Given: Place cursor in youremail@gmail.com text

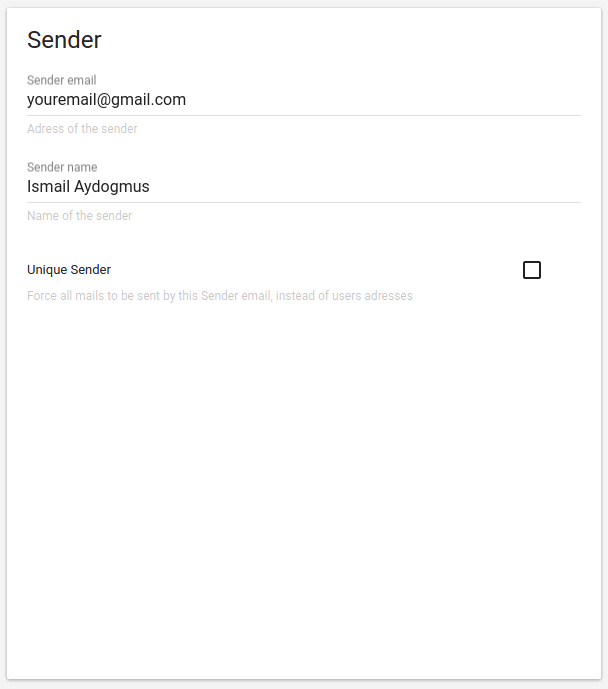Looking at the screenshot, I should [x=106, y=100].
